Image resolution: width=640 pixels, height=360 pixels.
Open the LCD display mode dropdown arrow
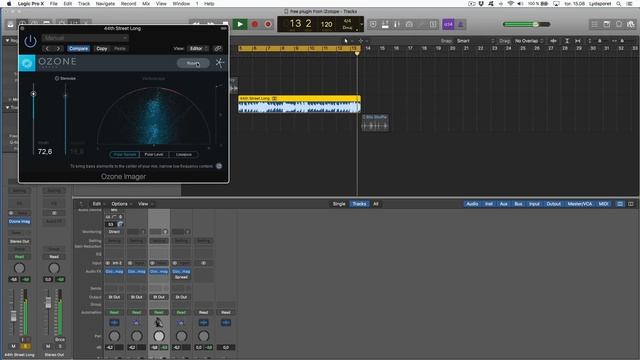(361, 24)
